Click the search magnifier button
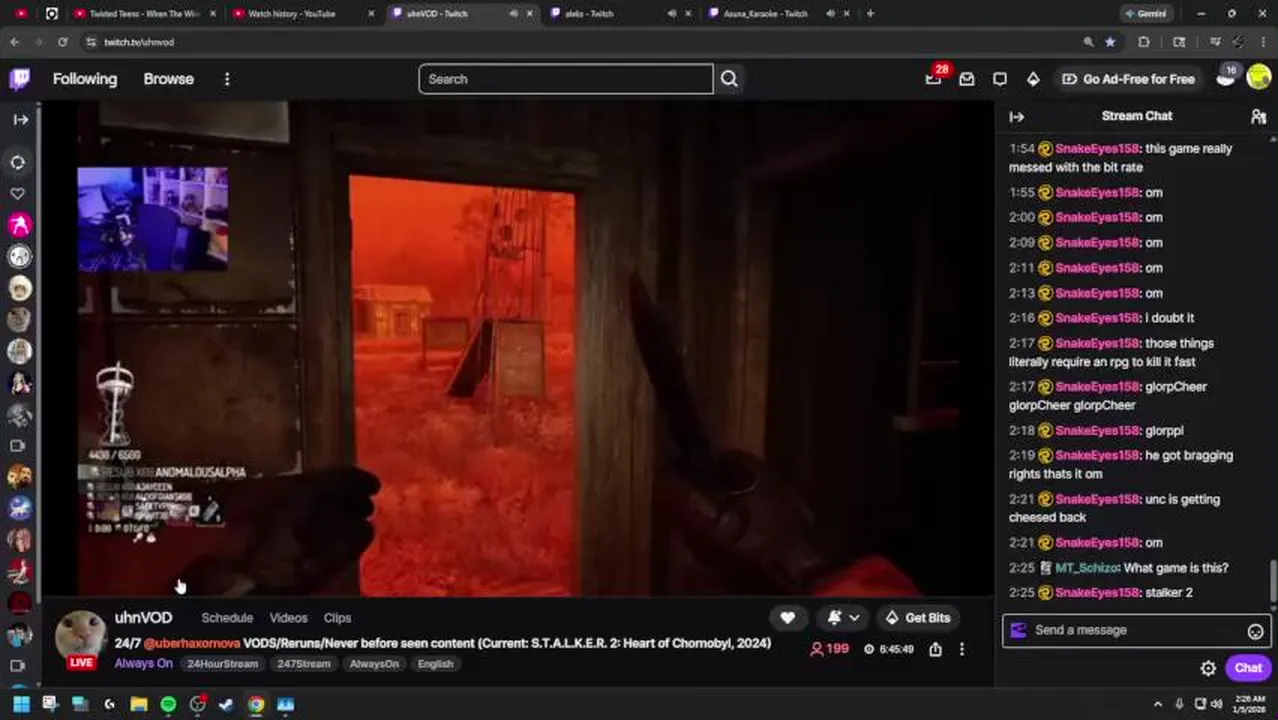The width and height of the screenshot is (1278, 720). (729, 79)
